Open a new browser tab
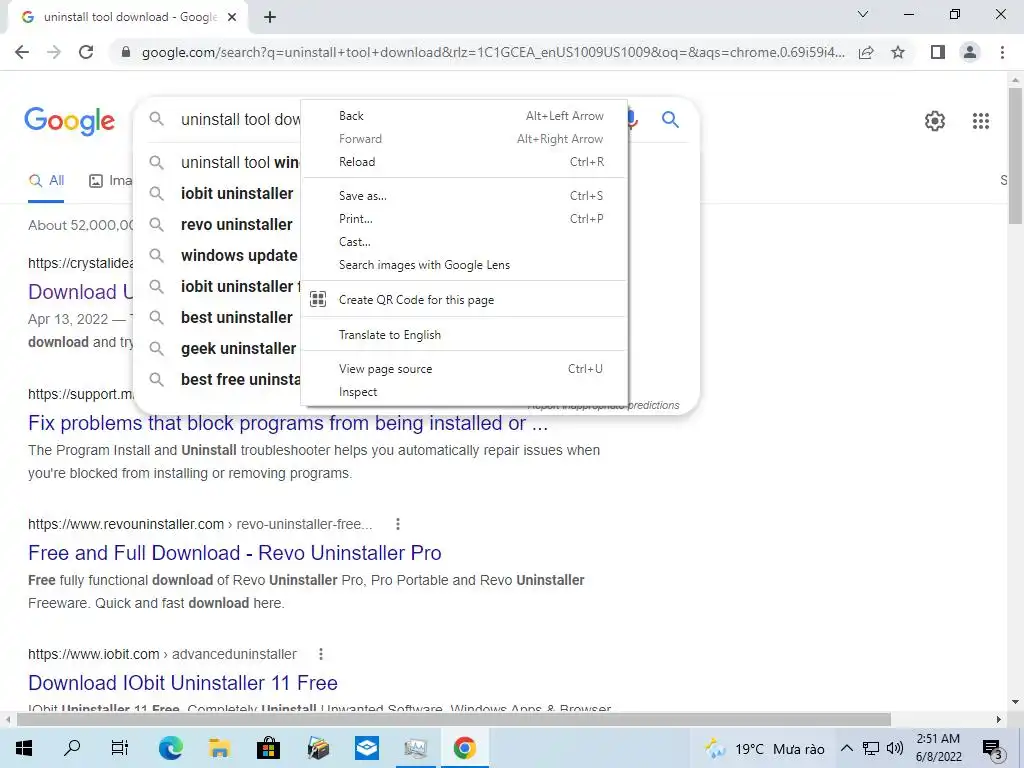 click(270, 18)
